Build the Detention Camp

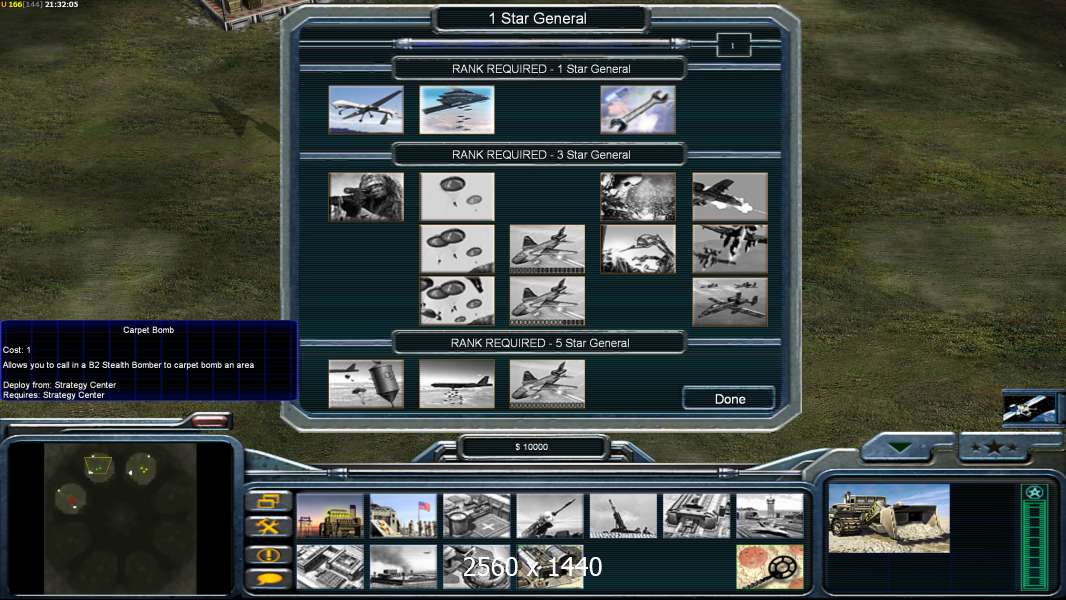(550, 567)
